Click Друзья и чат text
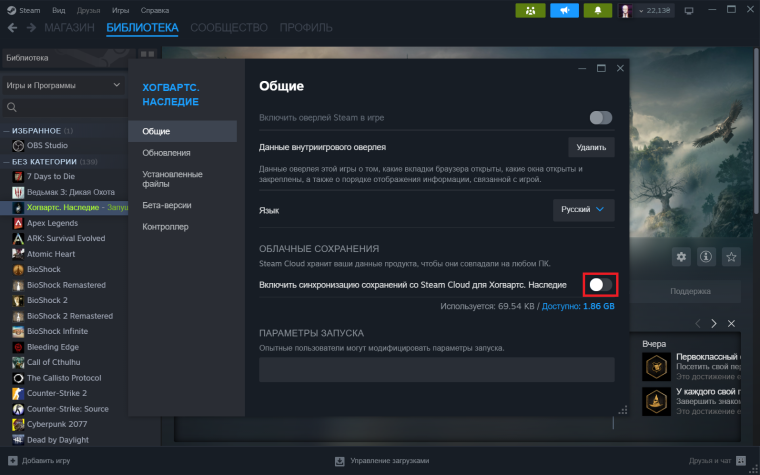The width and height of the screenshot is (760, 475). [x=710, y=461]
